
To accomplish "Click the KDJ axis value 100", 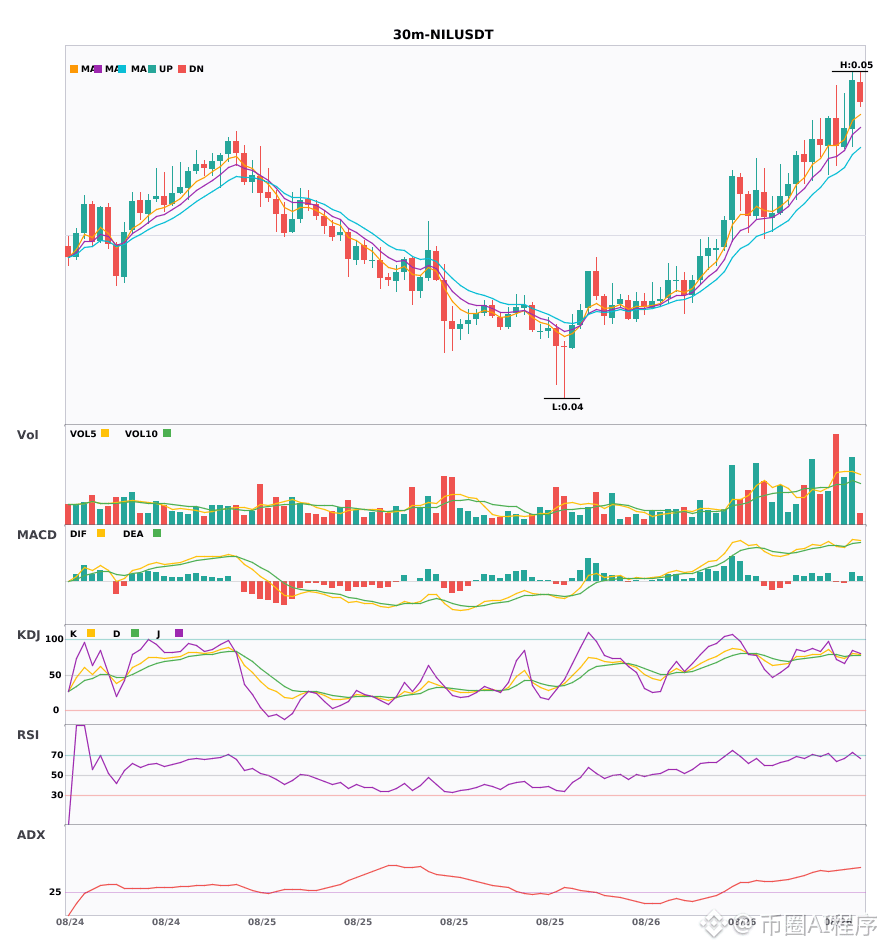I will click(54, 639).
